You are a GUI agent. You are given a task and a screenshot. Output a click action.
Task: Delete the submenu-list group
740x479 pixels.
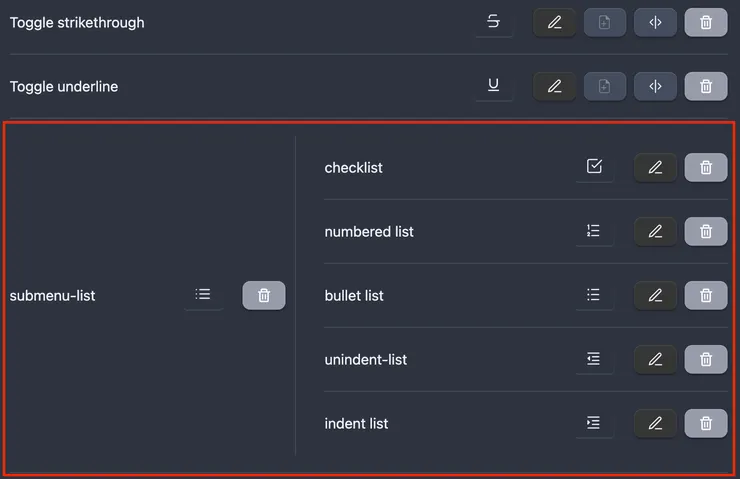coord(264,295)
